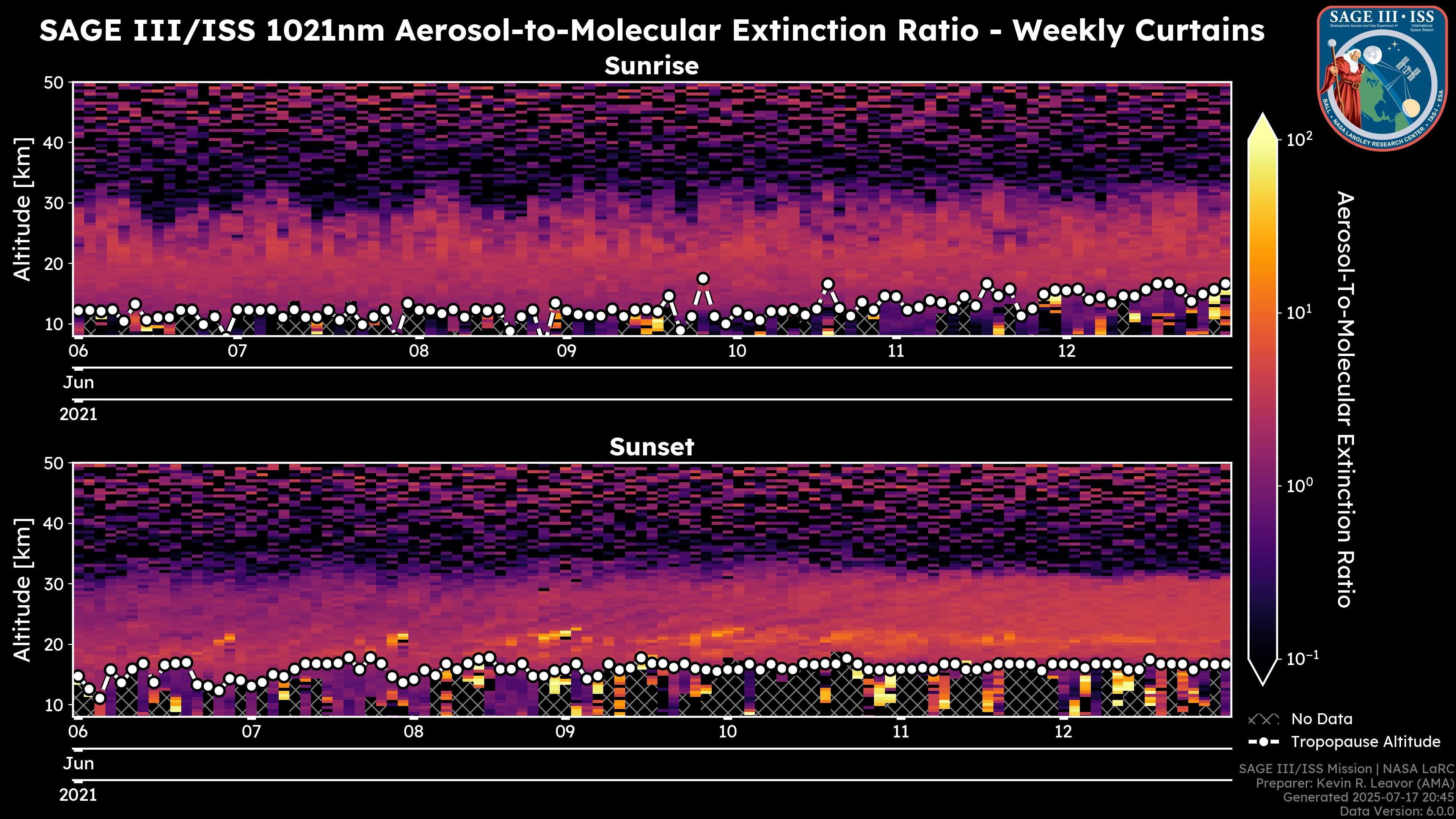
Task: Click the Sunrise Altitude [km] axis label
Action: (x=23, y=209)
